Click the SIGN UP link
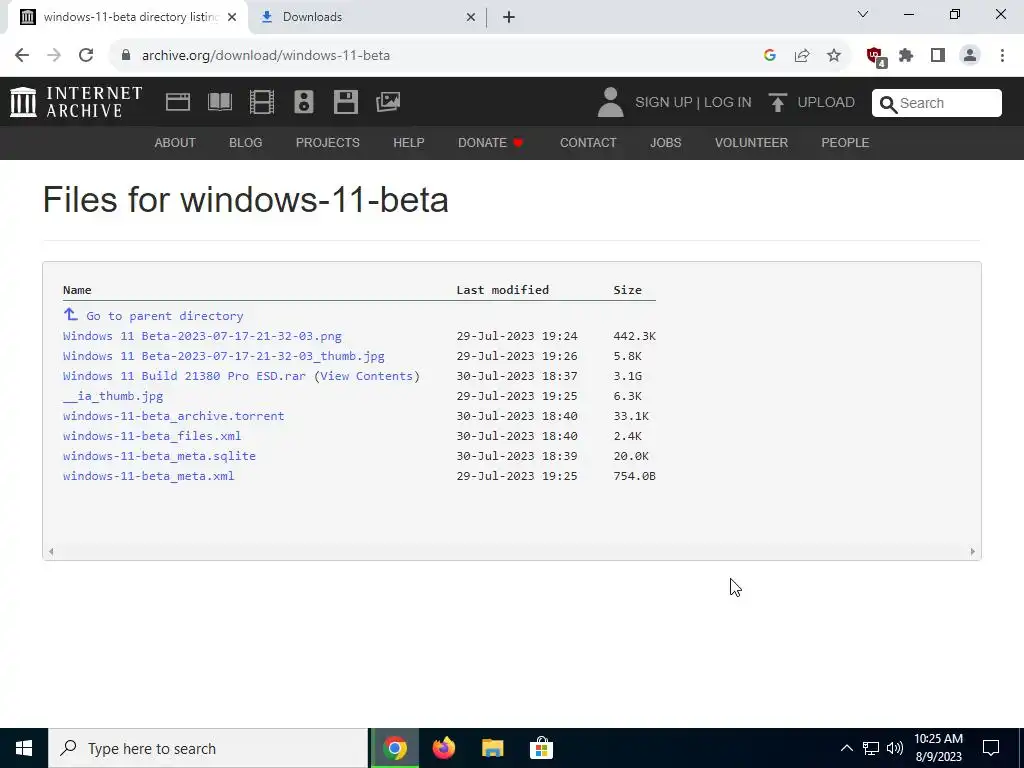This screenshot has height=768, width=1024. pos(664,103)
